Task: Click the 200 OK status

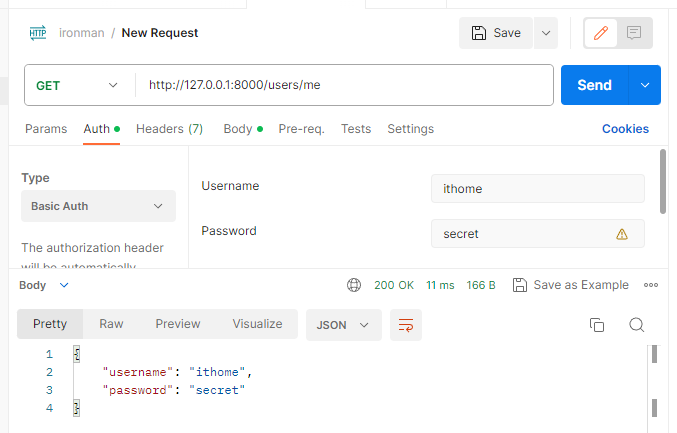Action: [x=394, y=285]
